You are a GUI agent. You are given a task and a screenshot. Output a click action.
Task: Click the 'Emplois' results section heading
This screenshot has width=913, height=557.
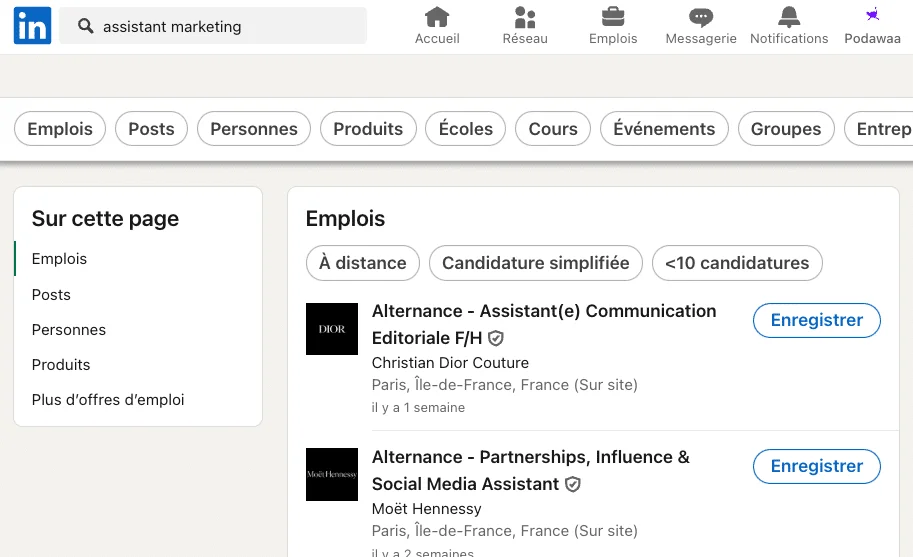click(345, 219)
